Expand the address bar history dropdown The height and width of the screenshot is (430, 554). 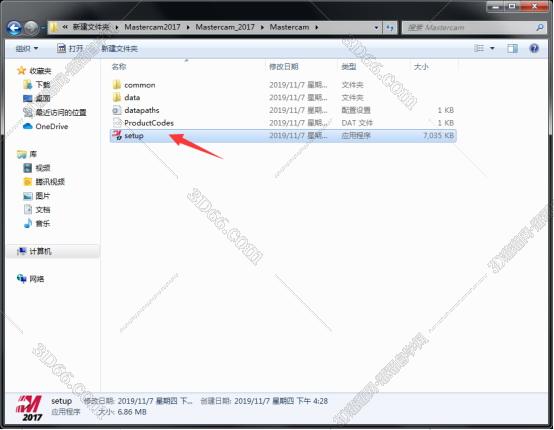pyautogui.click(x=376, y=28)
